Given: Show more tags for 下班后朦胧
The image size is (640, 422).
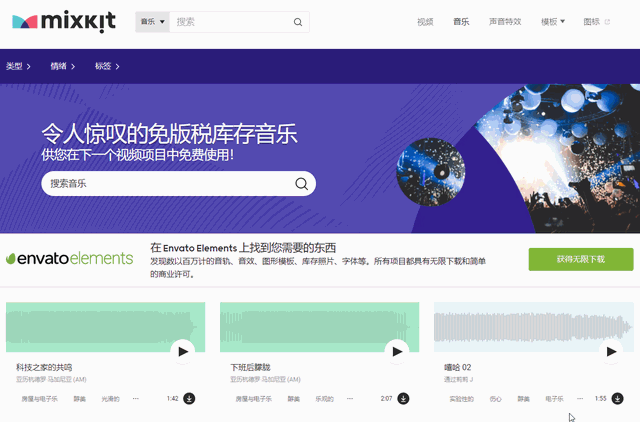Looking at the screenshot, I should (350, 398).
